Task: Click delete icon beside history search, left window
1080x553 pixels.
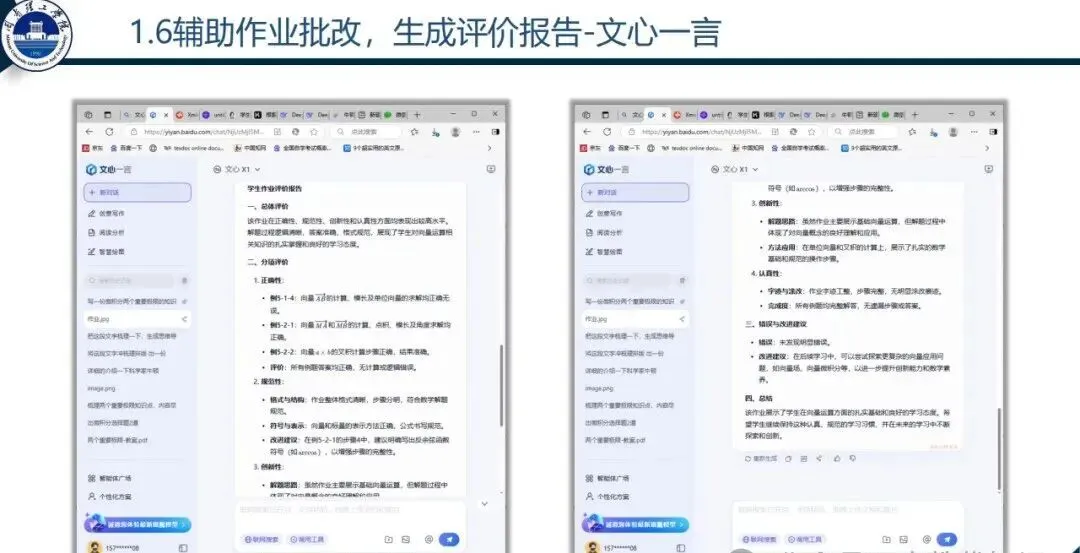Action: pos(184,281)
